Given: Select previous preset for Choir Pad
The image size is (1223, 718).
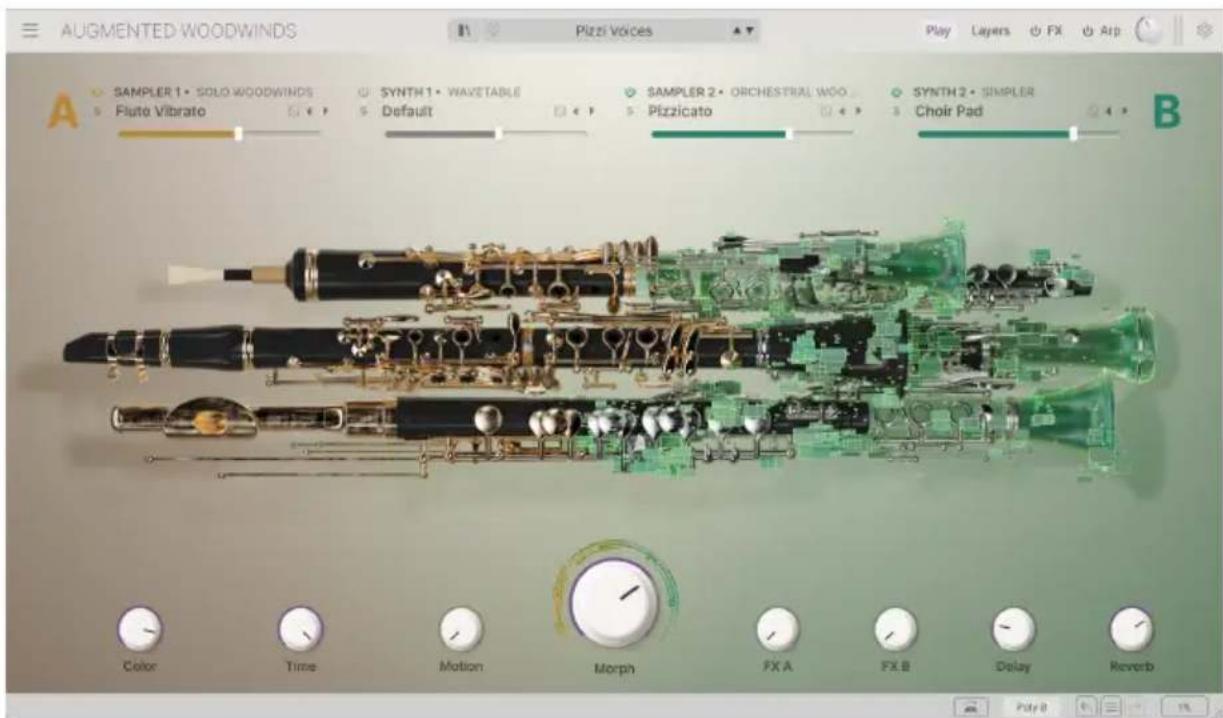Looking at the screenshot, I should (x=1111, y=111).
